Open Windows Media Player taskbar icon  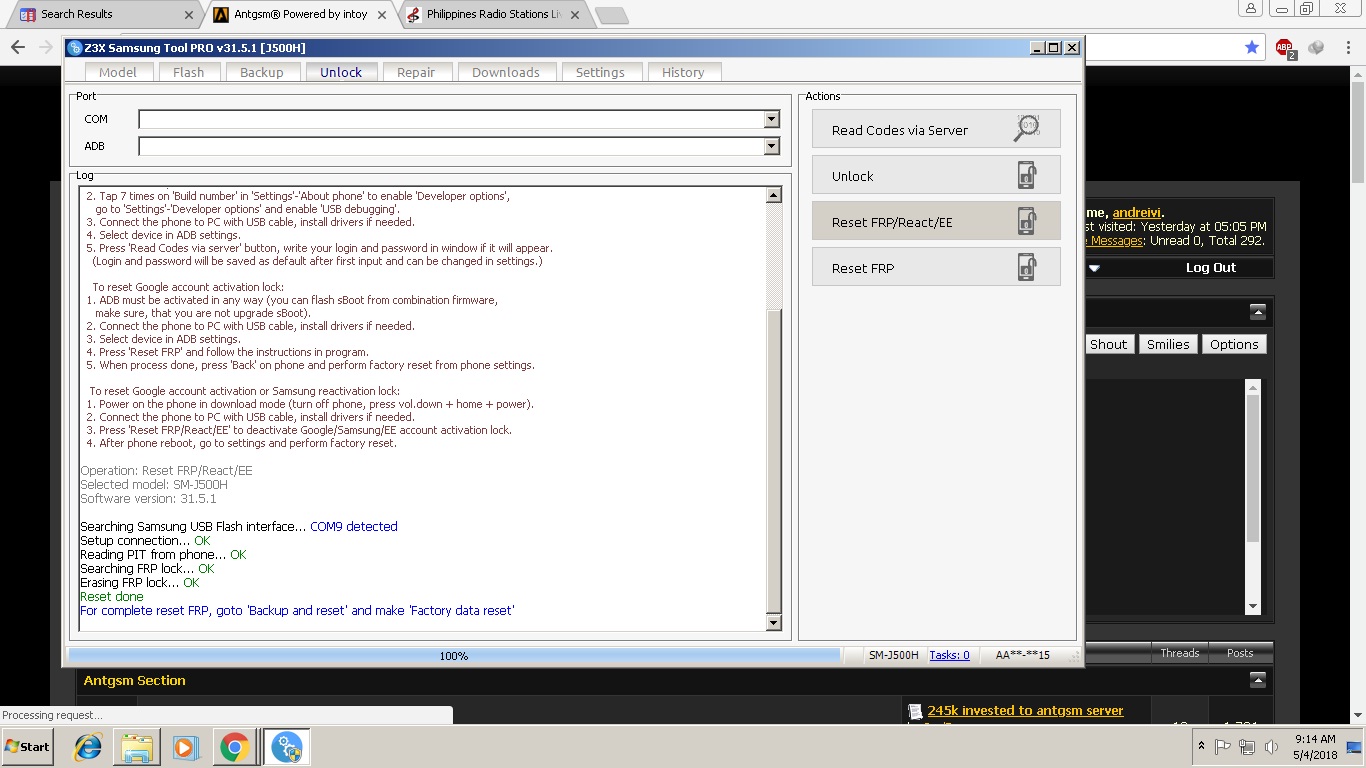point(185,747)
